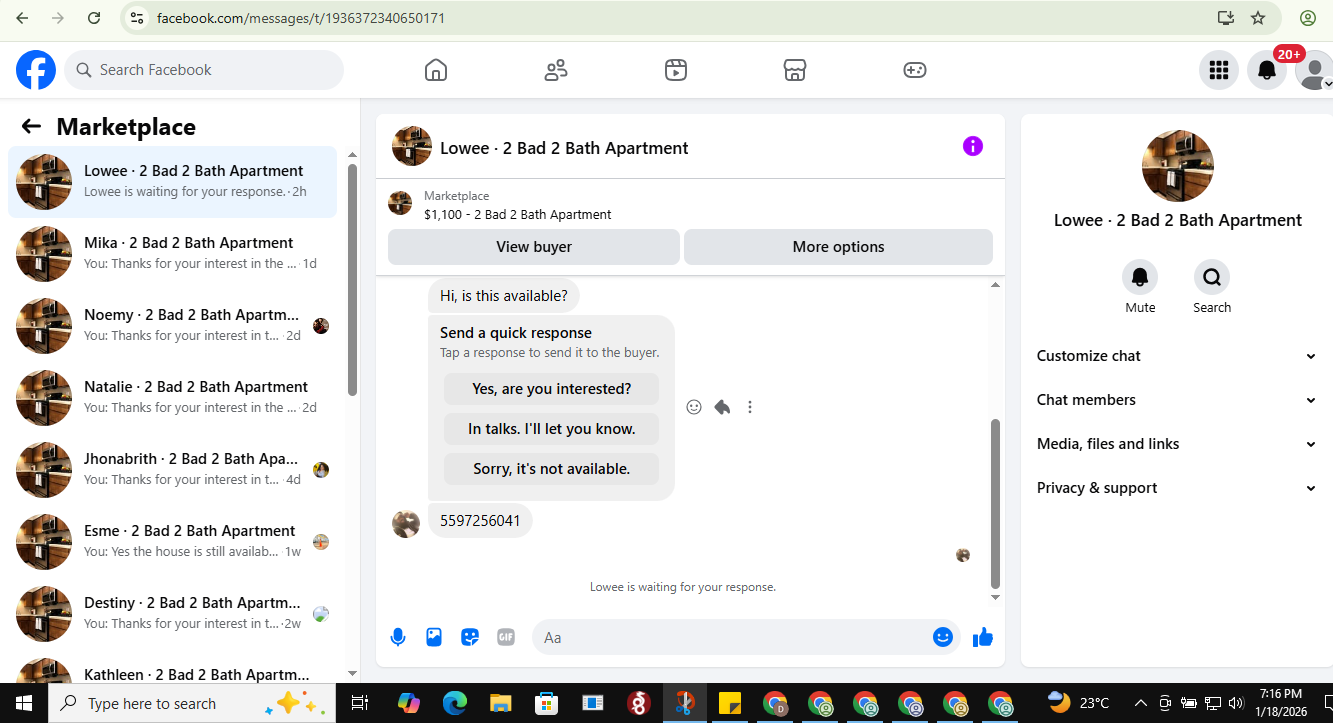Click the browser address bar URL
The width and height of the screenshot is (1333, 723).
pos(300,18)
